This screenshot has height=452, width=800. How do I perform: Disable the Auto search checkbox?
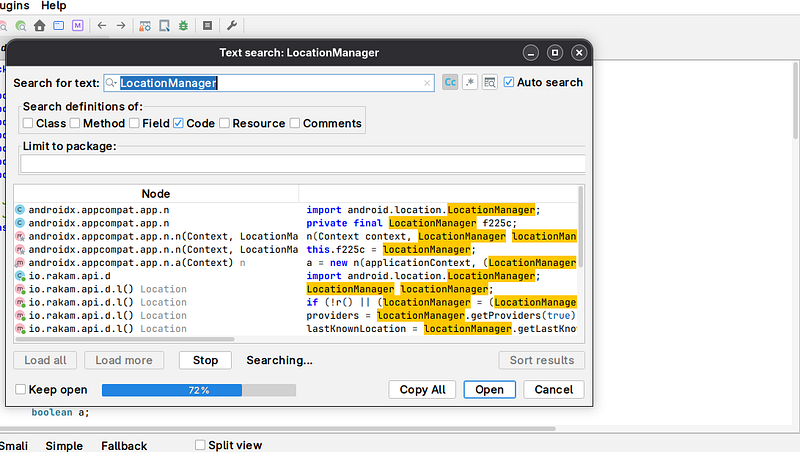[509, 82]
